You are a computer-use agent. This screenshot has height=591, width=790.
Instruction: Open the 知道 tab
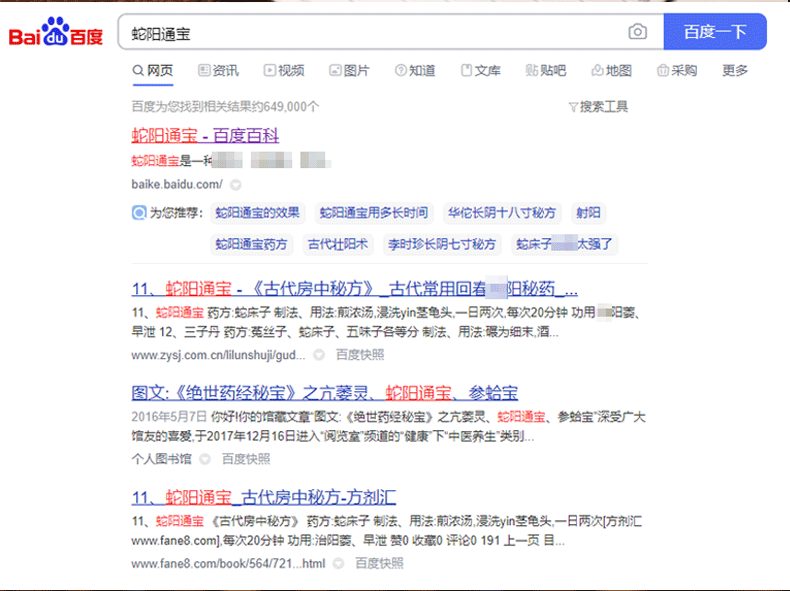[x=415, y=71]
